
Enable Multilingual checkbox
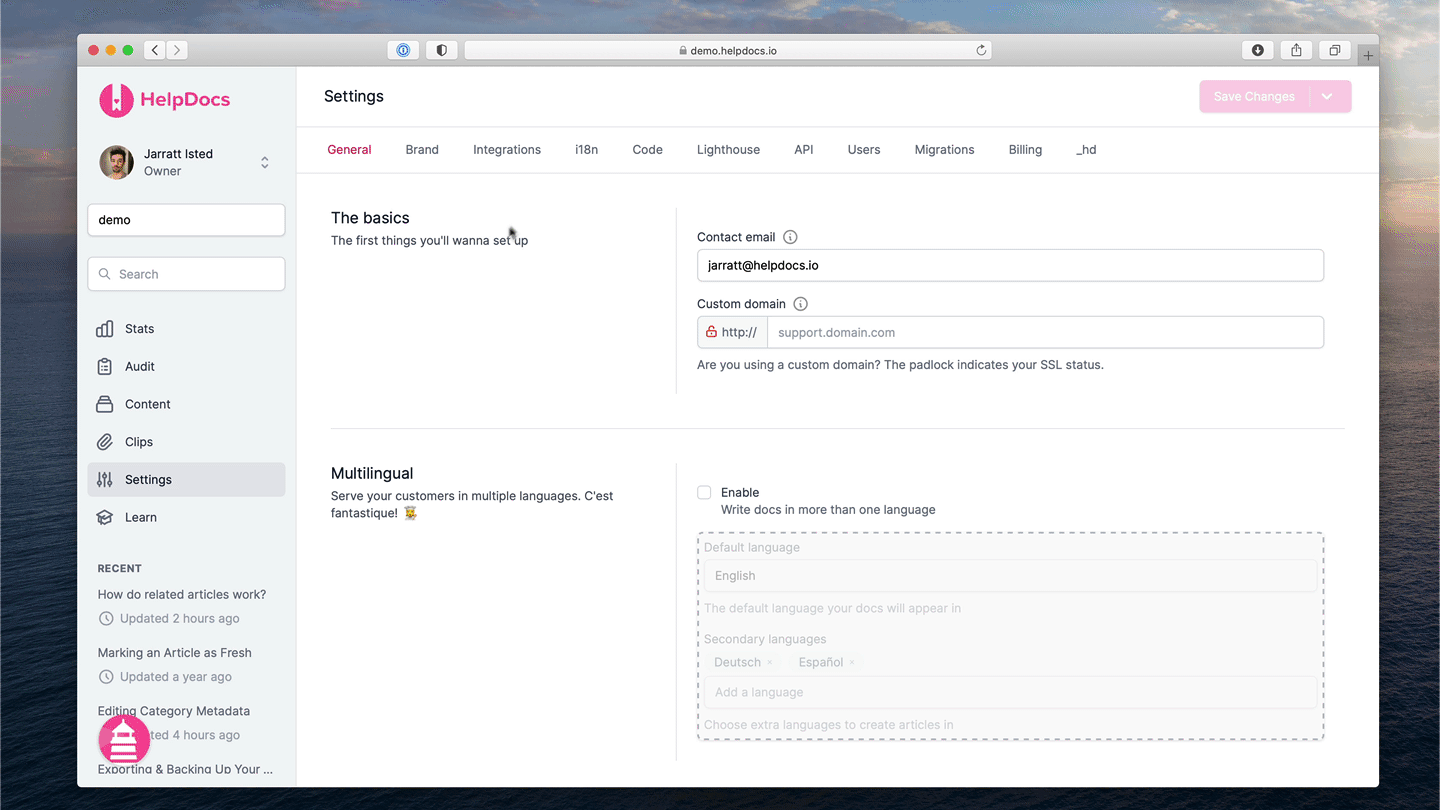[704, 492]
